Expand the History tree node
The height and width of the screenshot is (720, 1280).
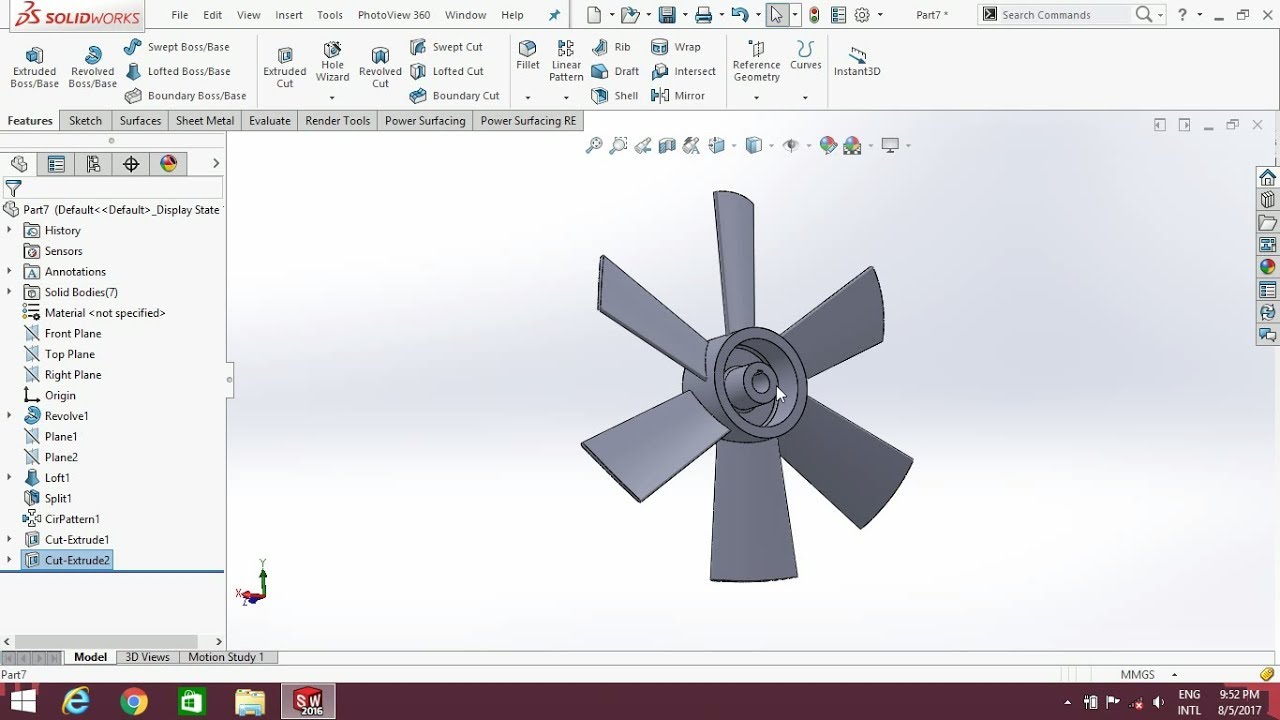(9, 230)
